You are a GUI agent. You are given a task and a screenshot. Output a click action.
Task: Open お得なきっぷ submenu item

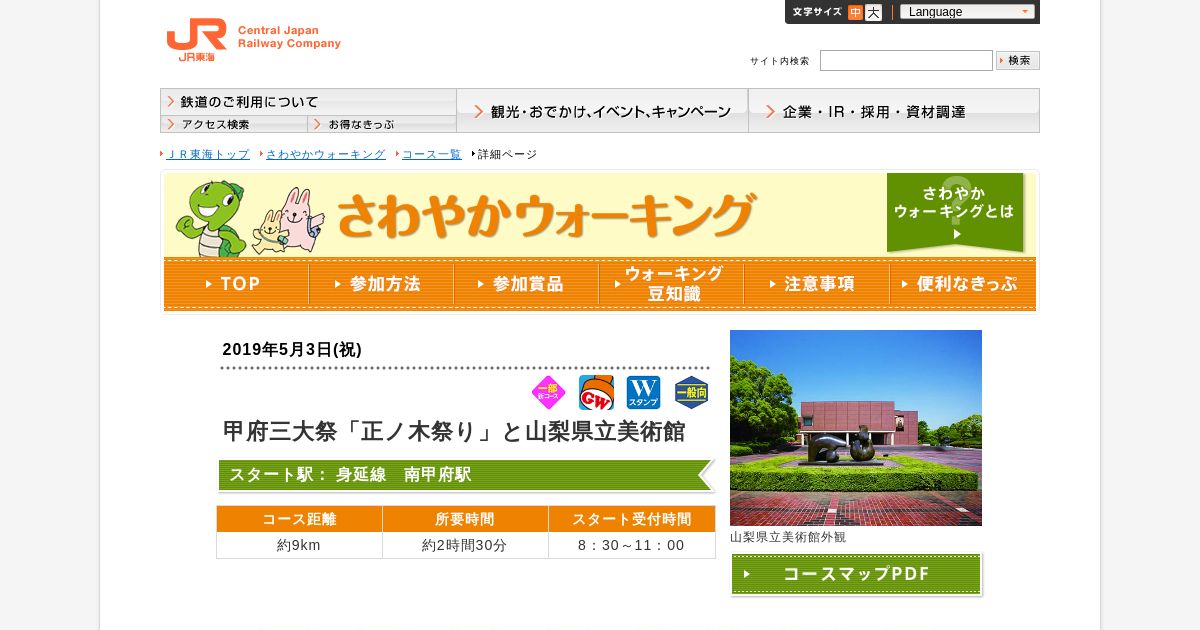pos(382,124)
